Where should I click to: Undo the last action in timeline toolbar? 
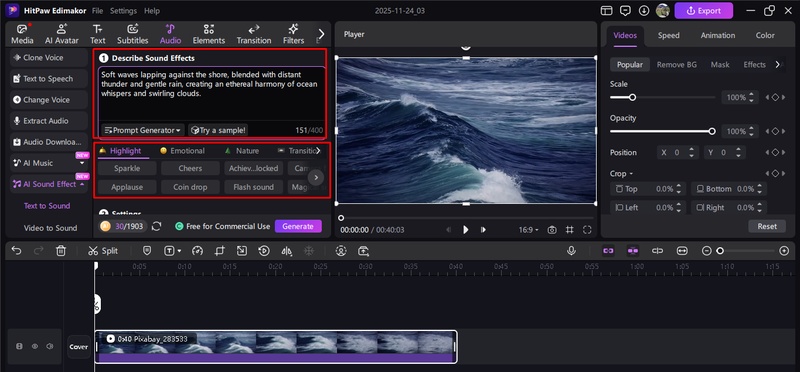click(16, 251)
